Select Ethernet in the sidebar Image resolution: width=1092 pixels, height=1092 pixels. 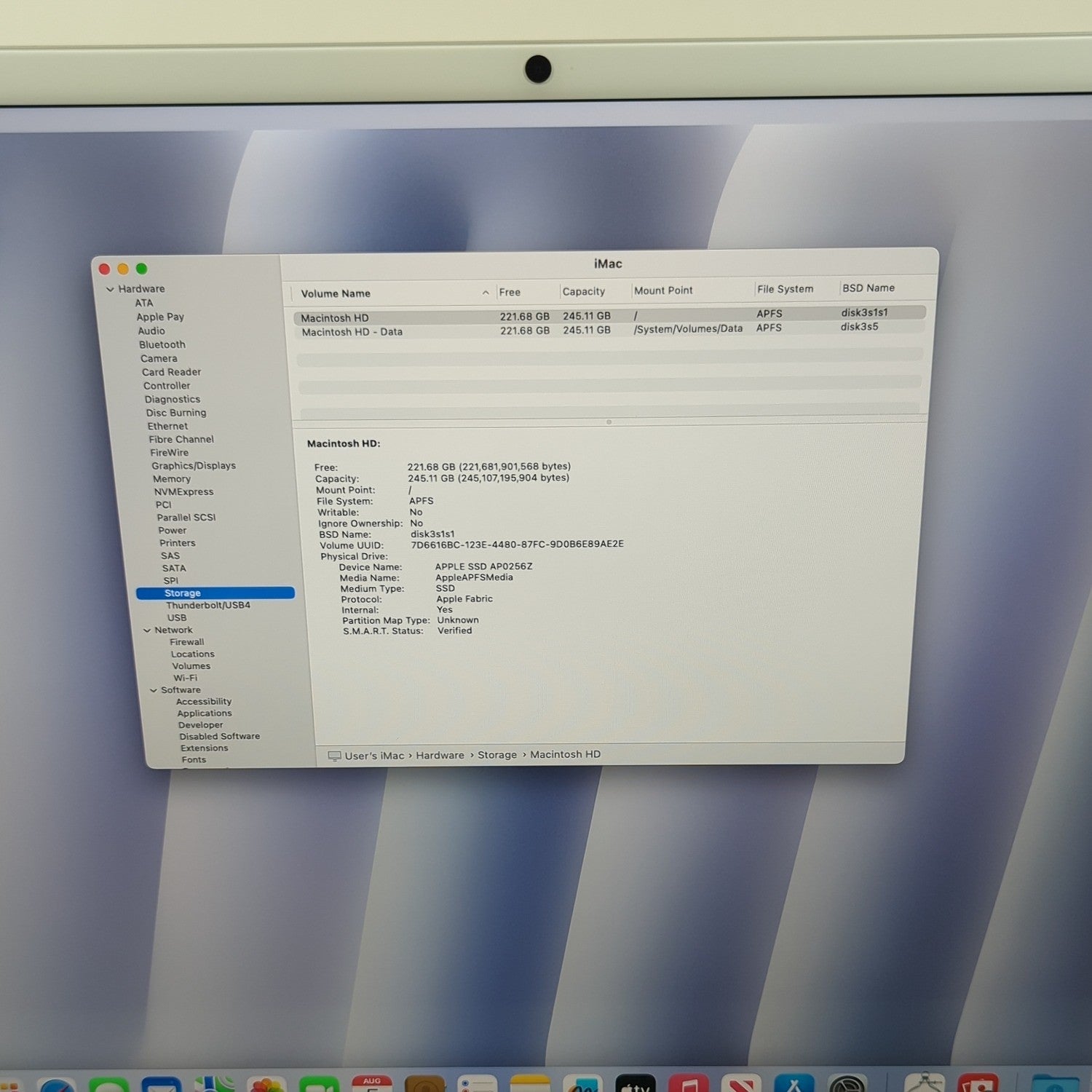coord(167,426)
